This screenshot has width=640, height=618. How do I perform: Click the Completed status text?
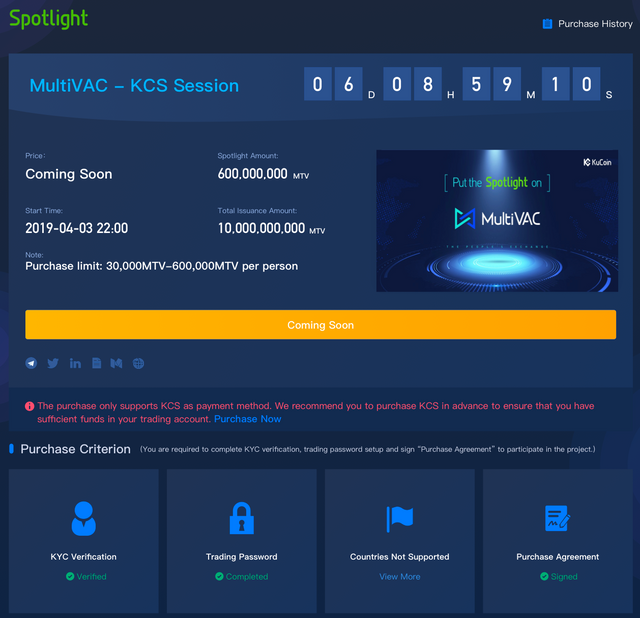tap(247, 576)
